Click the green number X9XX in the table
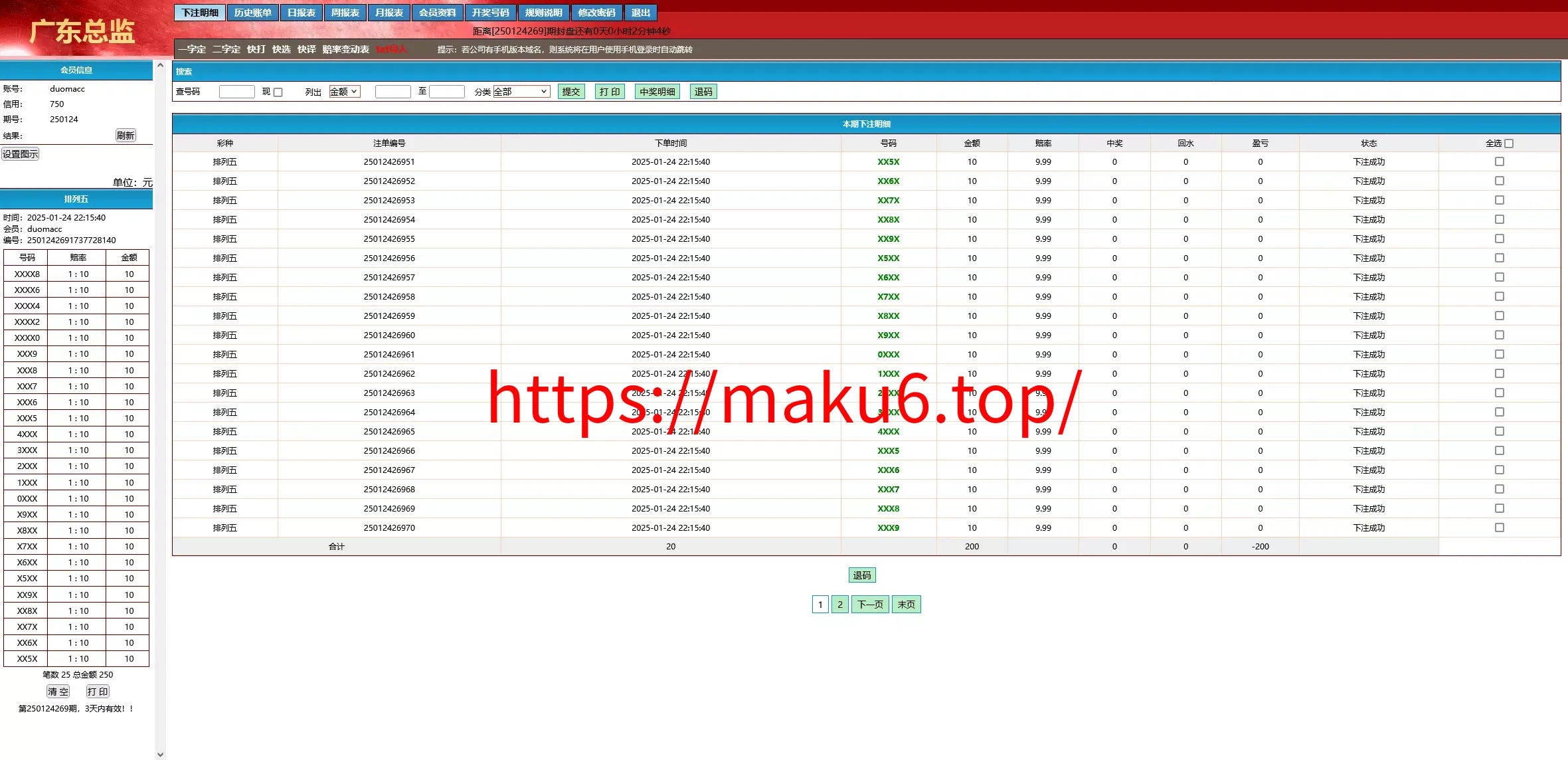The image size is (1568, 760). pyautogui.click(x=889, y=335)
